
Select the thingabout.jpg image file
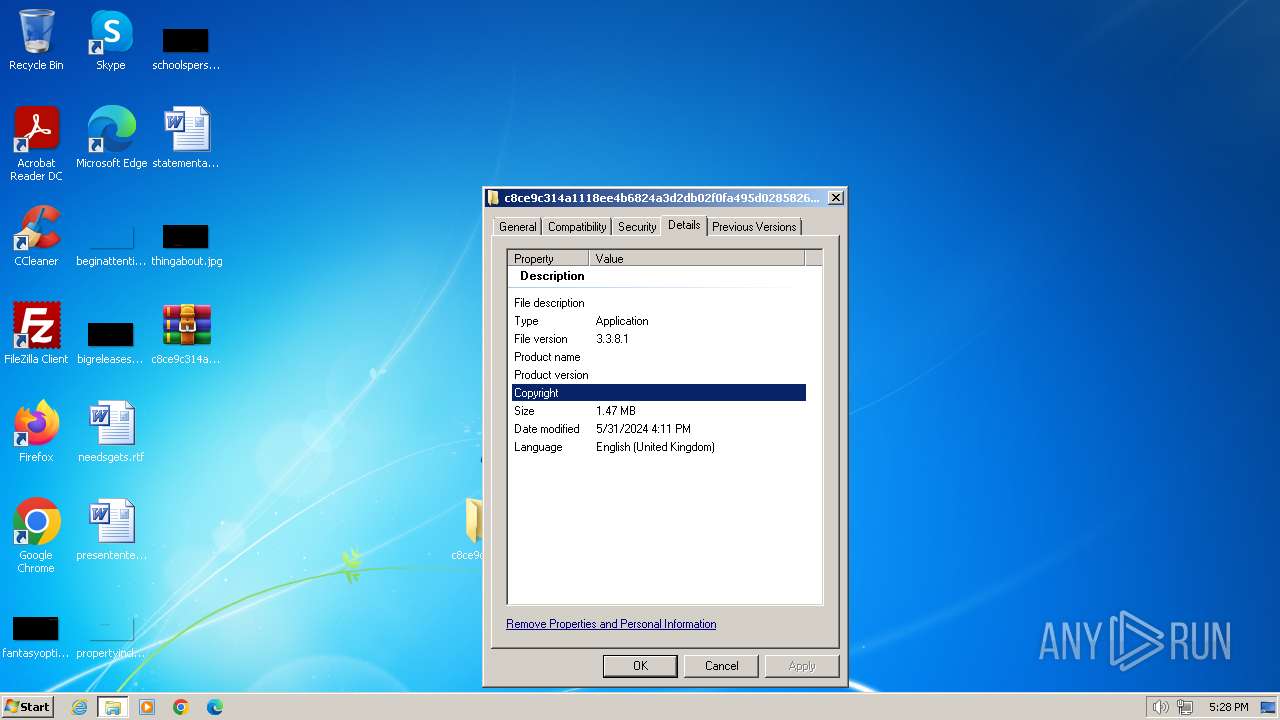point(186,245)
